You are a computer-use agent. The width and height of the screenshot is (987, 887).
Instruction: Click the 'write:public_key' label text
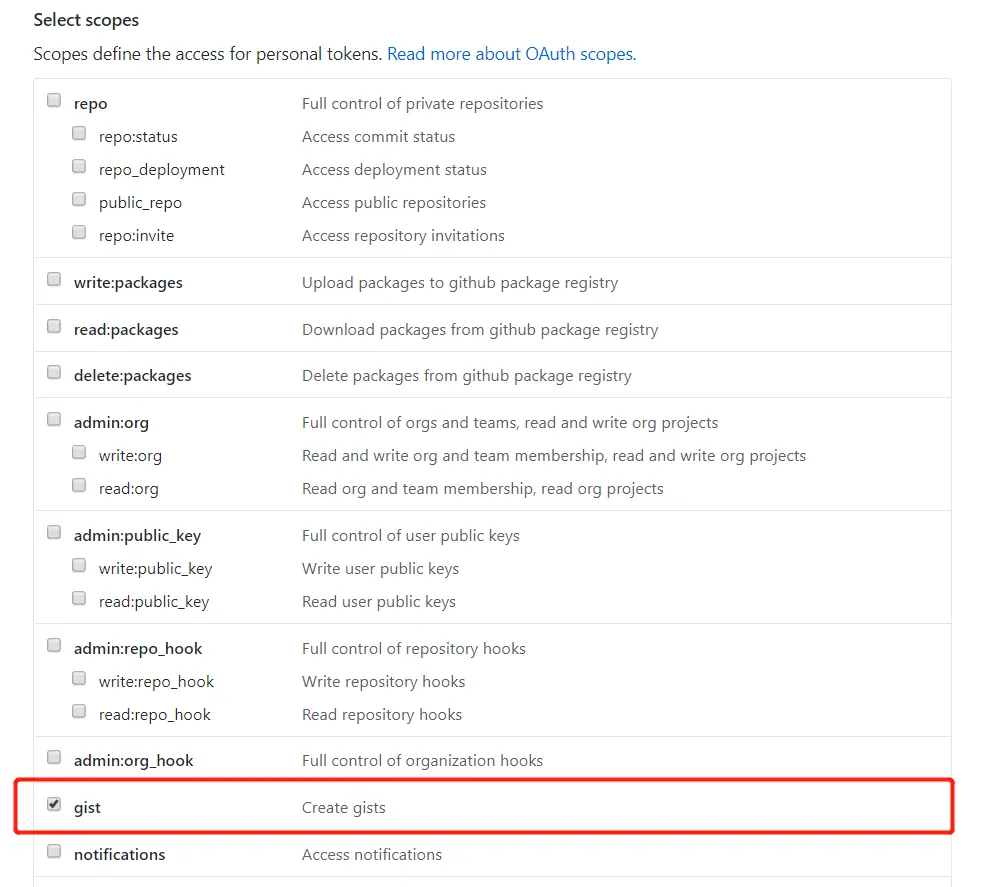click(155, 569)
